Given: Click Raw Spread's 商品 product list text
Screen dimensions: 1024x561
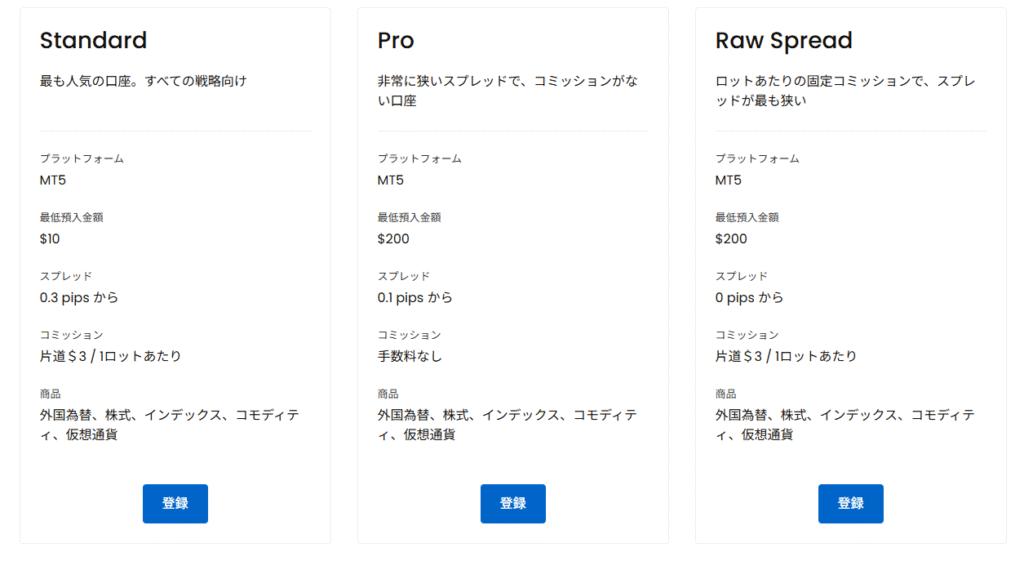Looking at the screenshot, I should [845, 424].
